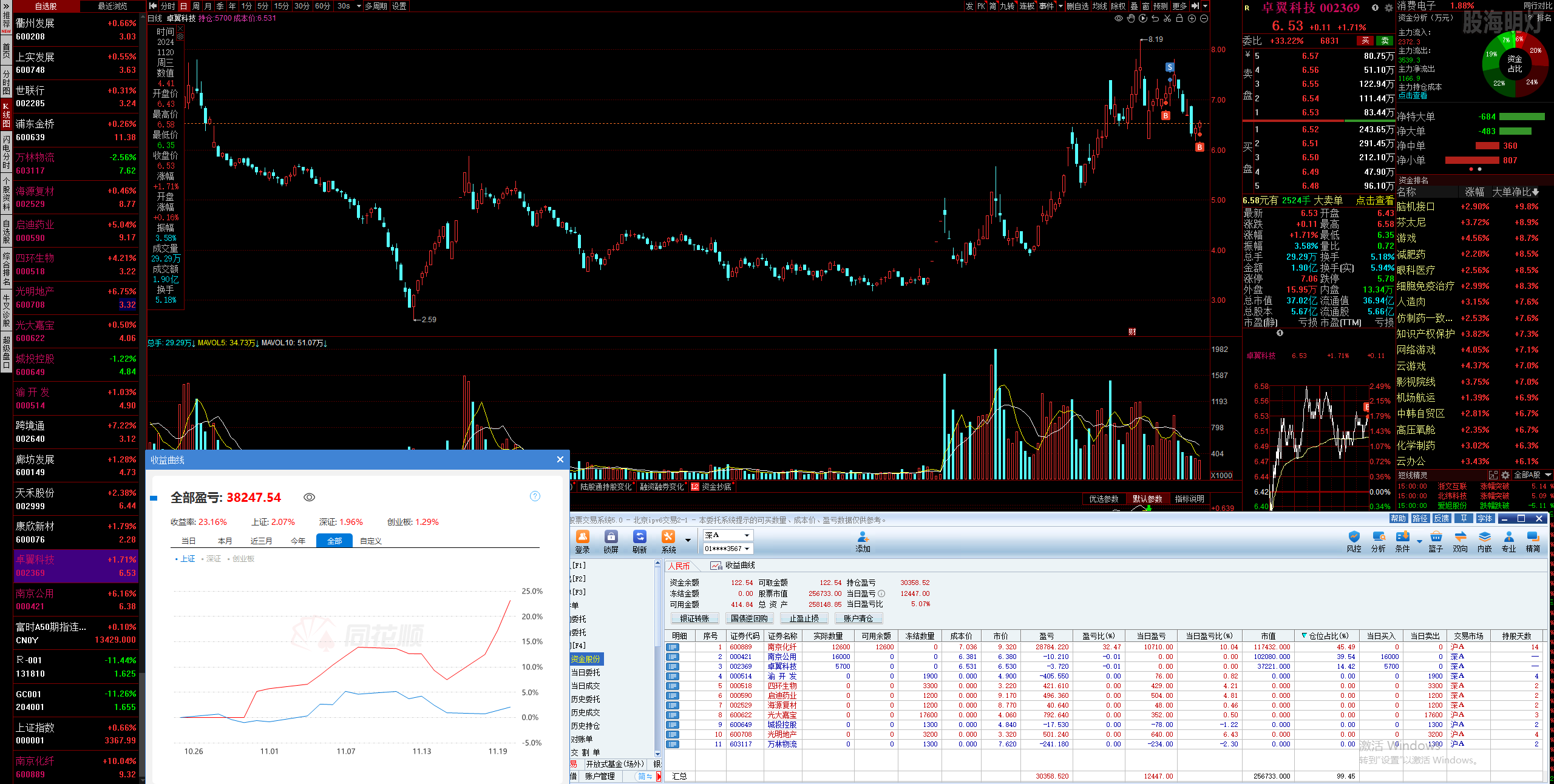Click the 资金占比 pie chart center
Viewport: 1554px width, 784px height.
[x=1515, y=64]
